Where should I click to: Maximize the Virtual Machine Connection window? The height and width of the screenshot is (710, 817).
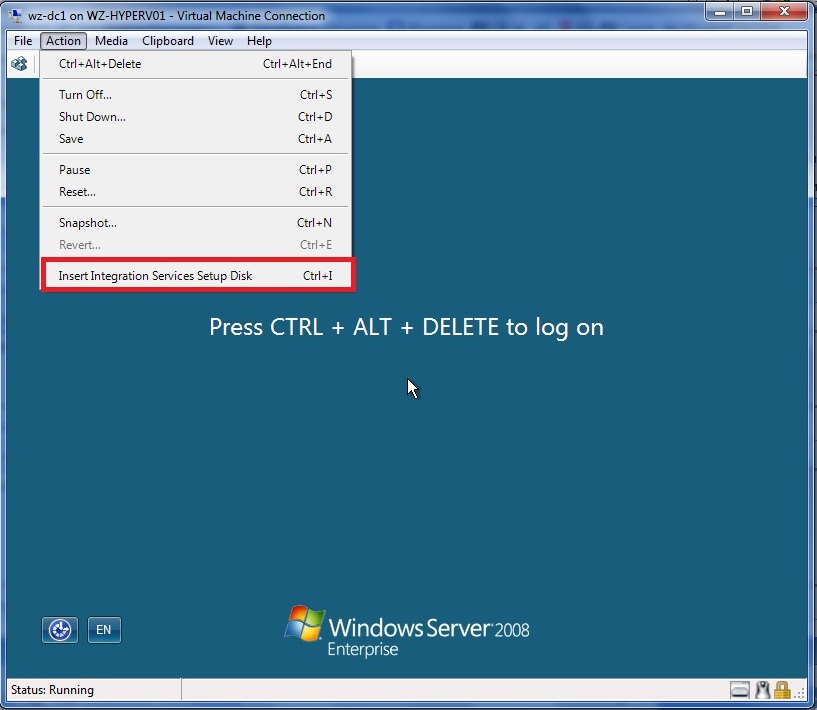[x=747, y=11]
